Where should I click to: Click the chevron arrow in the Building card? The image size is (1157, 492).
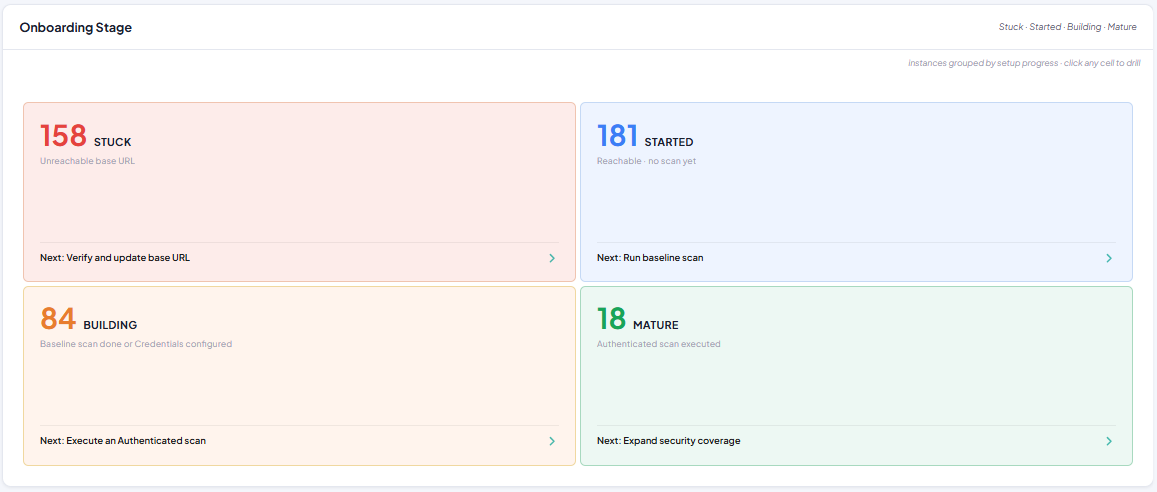click(x=552, y=441)
